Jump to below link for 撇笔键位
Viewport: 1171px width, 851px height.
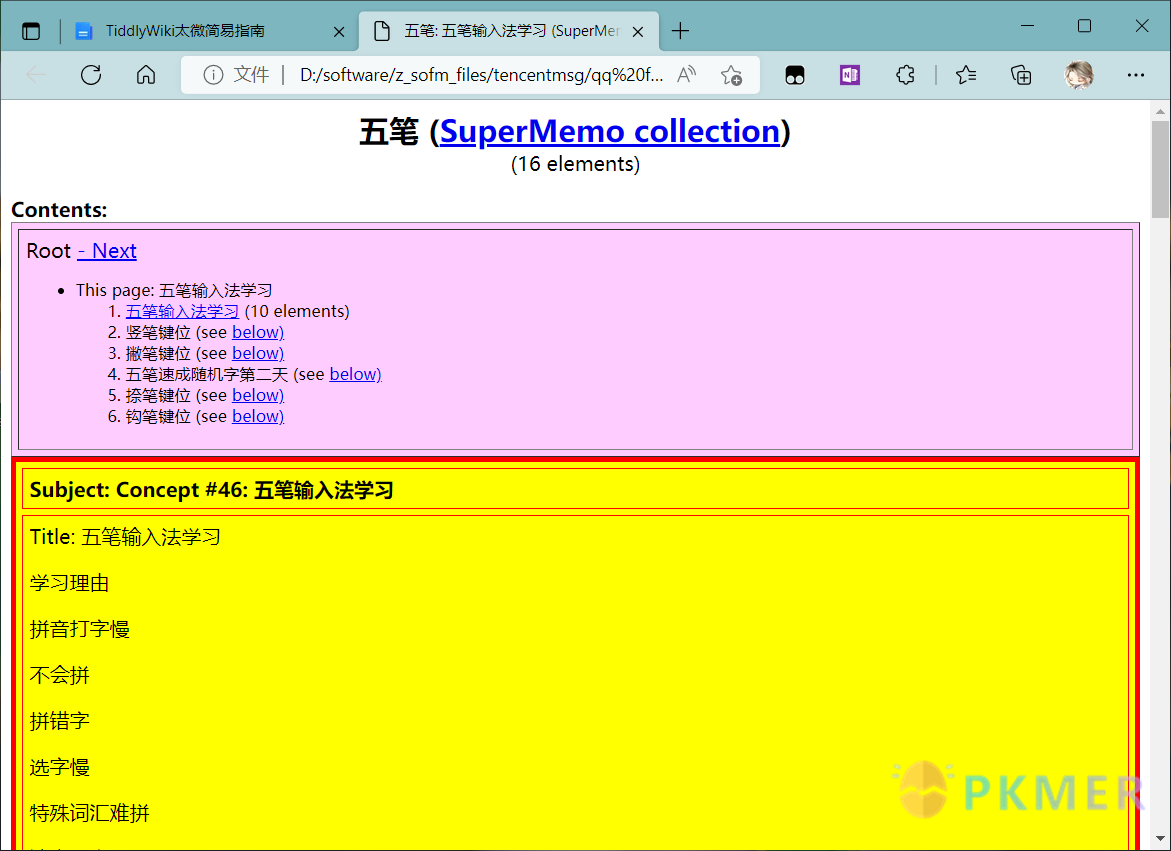(258, 353)
